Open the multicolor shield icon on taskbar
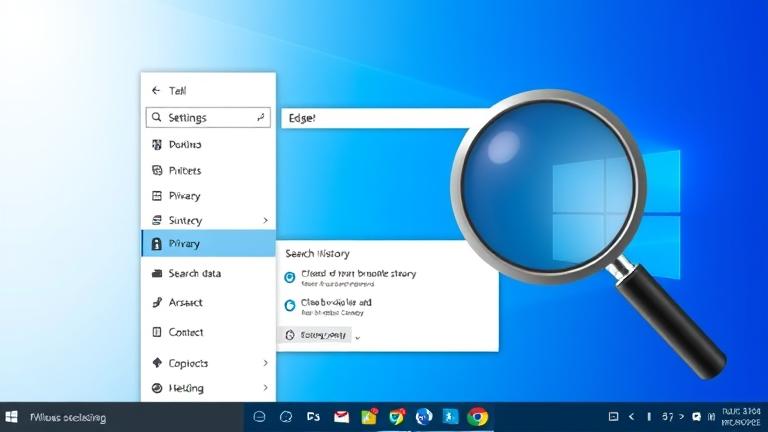Viewport: 768px width, 432px height. pyautogui.click(x=397, y=417)
